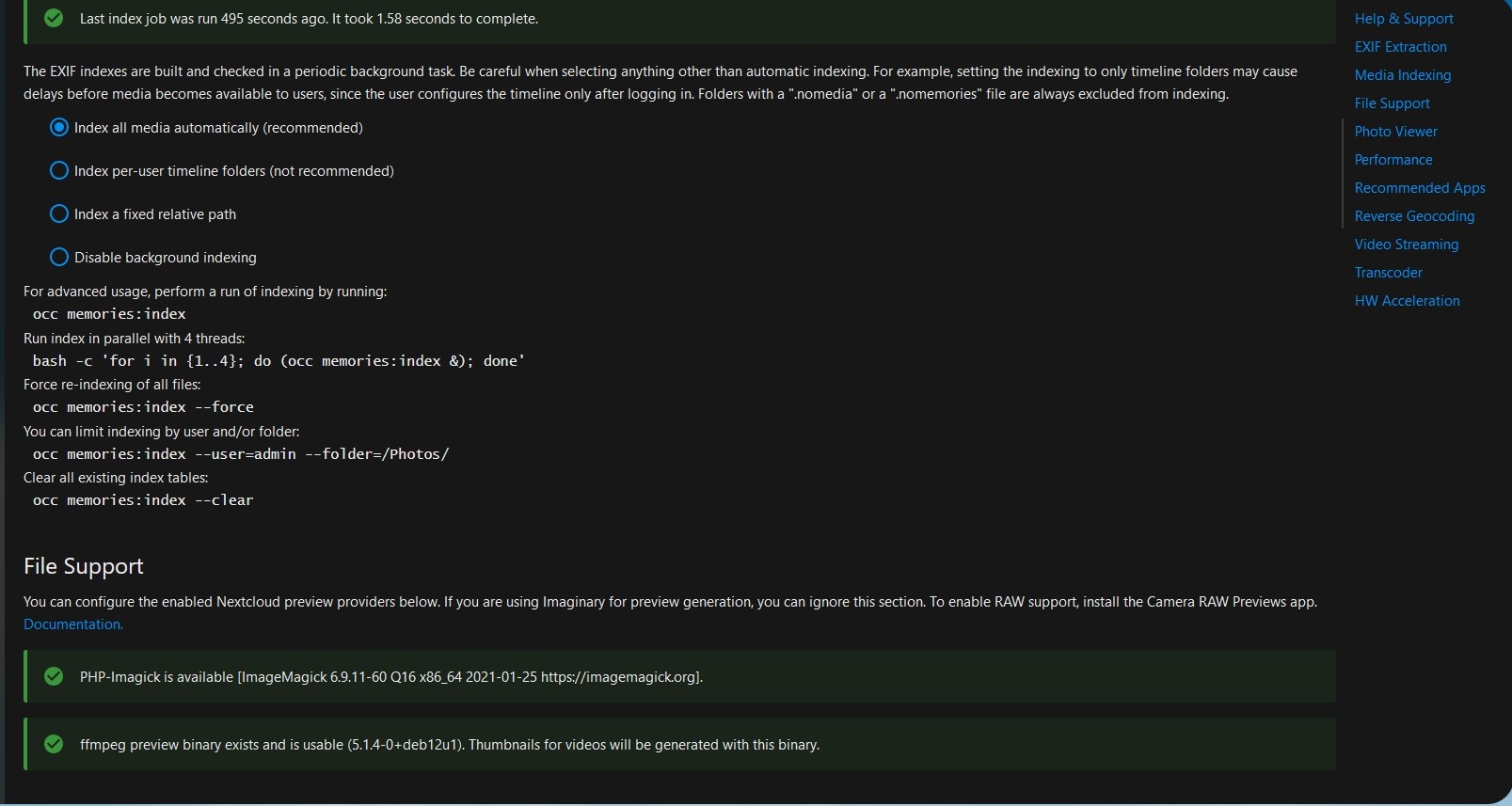Open the Documentation link

tap(73, 624)
